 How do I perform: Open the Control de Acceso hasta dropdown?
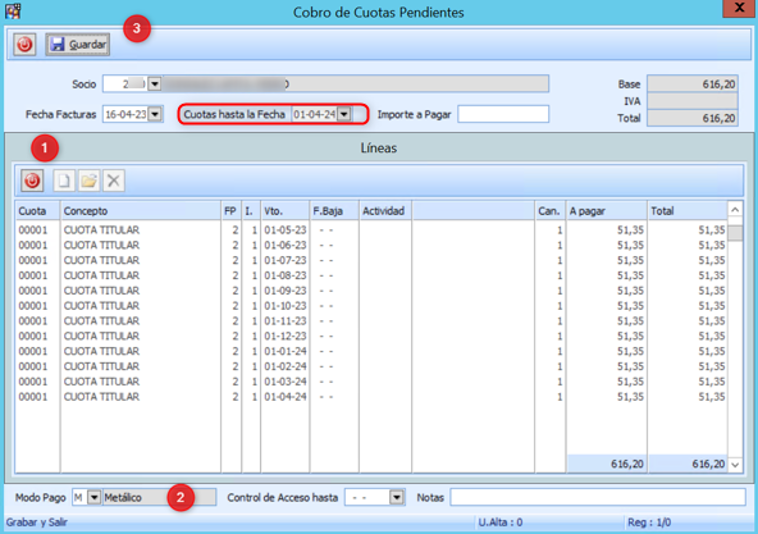click(x=396, y=497)
